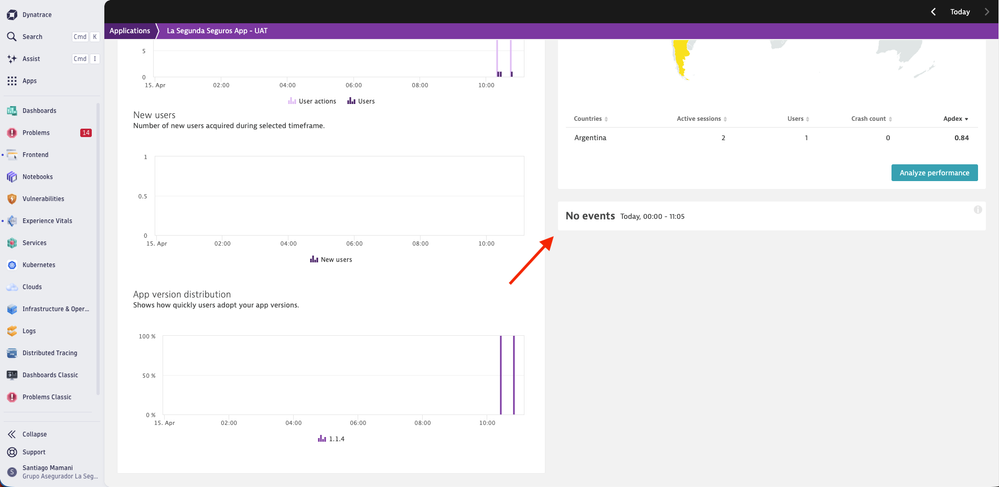This screenshot has height=487, width=999.
Task: Open Dashboards app icon
Action: [11, 110]
